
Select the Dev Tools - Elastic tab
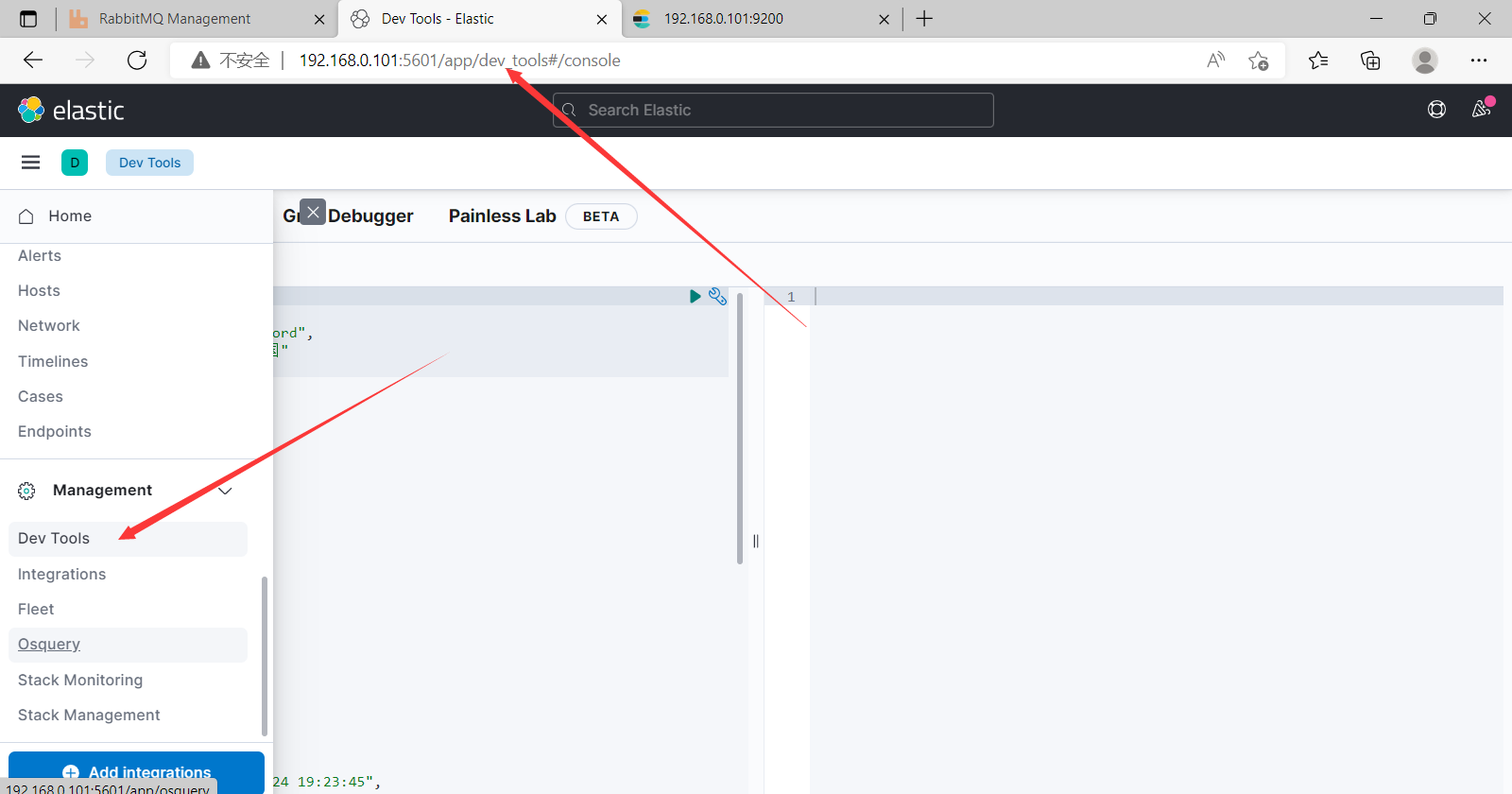click(x=479, y=19)
